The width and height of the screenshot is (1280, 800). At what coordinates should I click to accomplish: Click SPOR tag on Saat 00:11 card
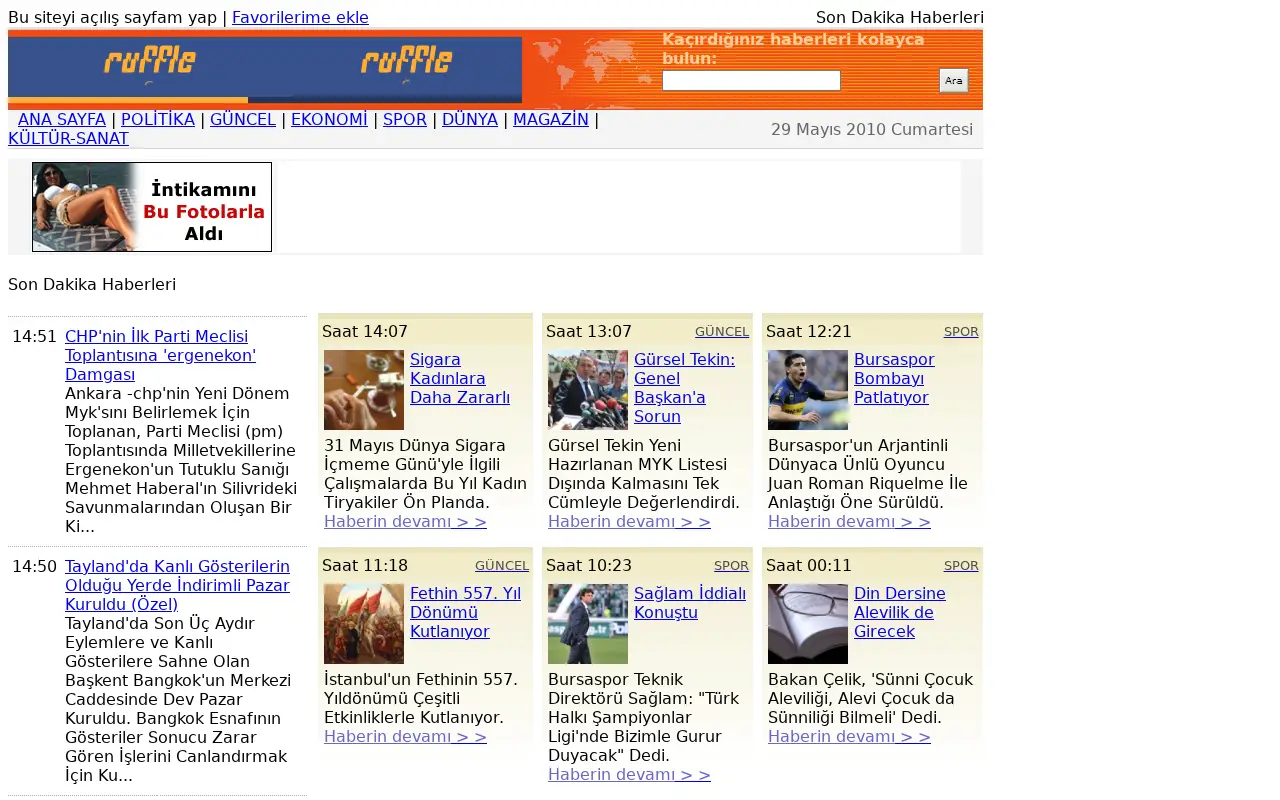tap(961, 565)
